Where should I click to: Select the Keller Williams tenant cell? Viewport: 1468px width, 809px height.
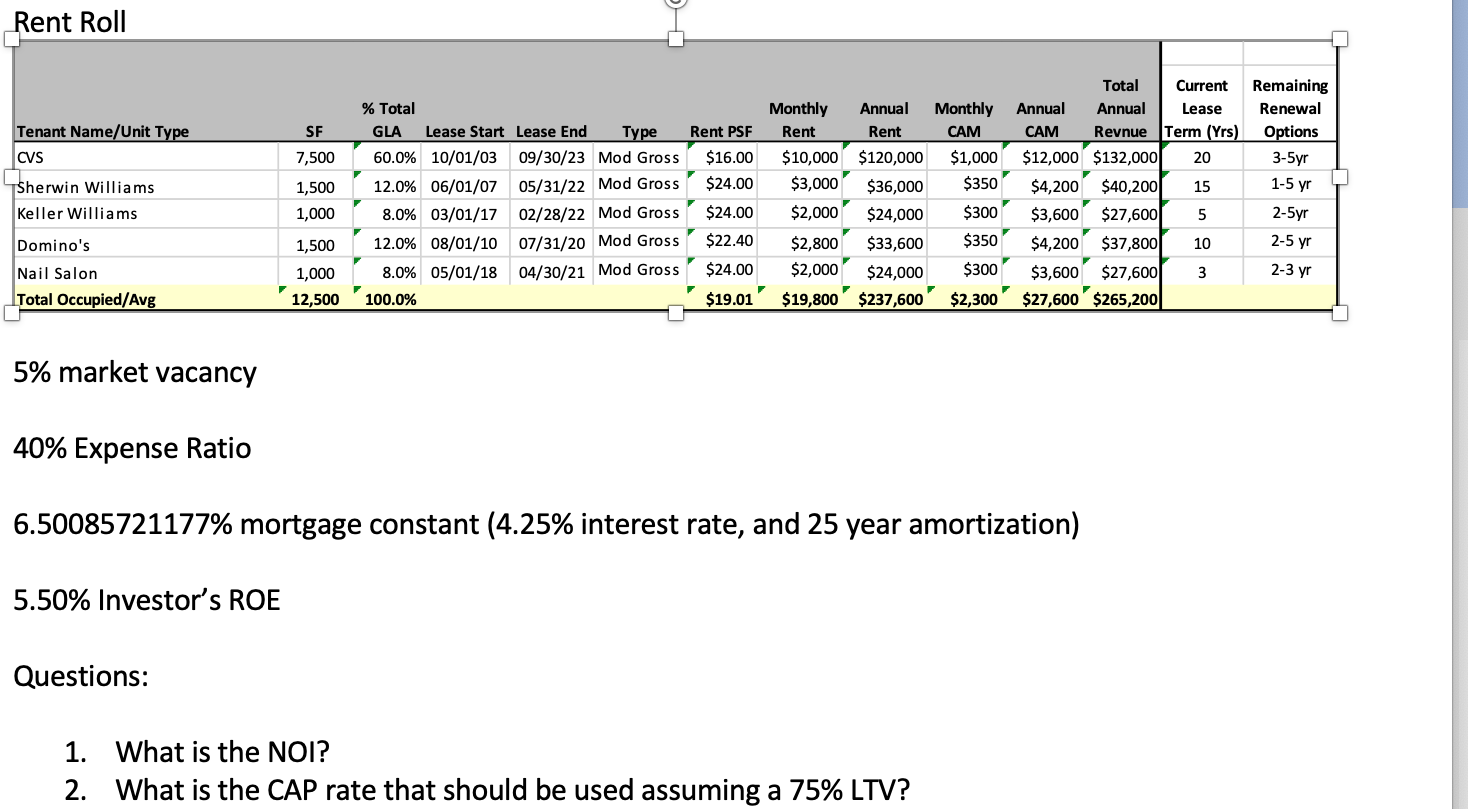pyautogui.click(x=145, y=213)
